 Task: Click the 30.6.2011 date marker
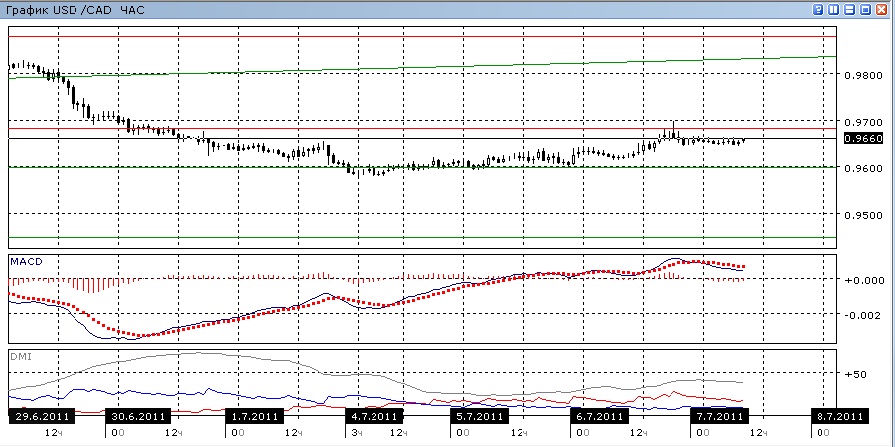138,416
